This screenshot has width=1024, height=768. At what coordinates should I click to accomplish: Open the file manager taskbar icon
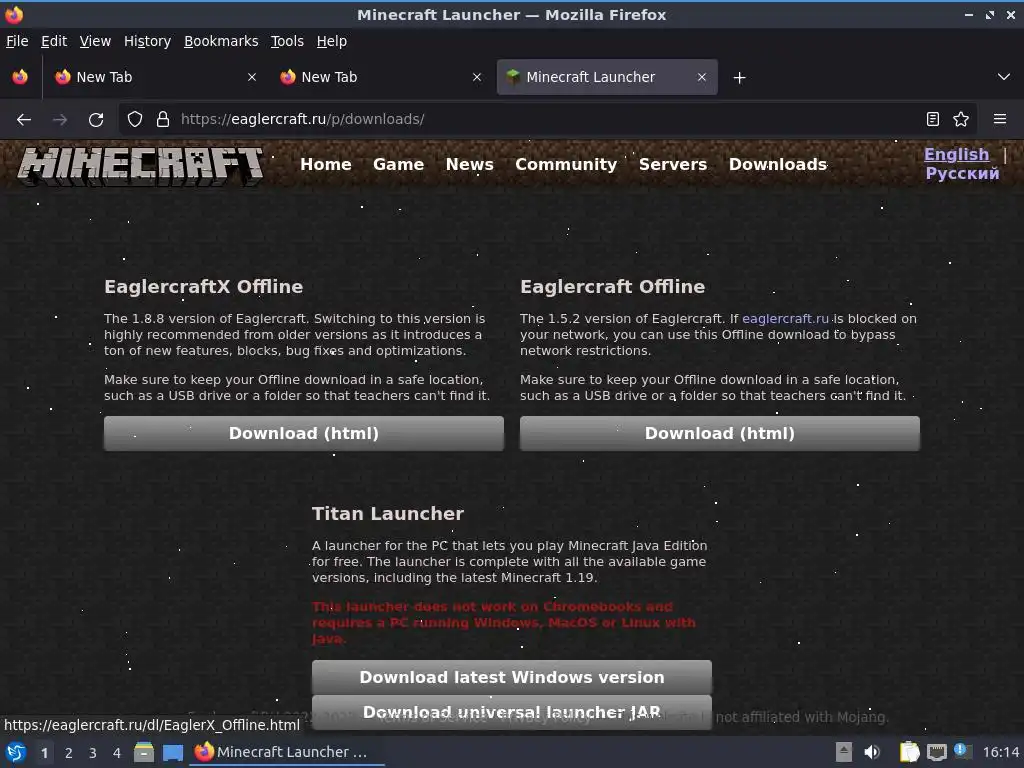[144, 752]
